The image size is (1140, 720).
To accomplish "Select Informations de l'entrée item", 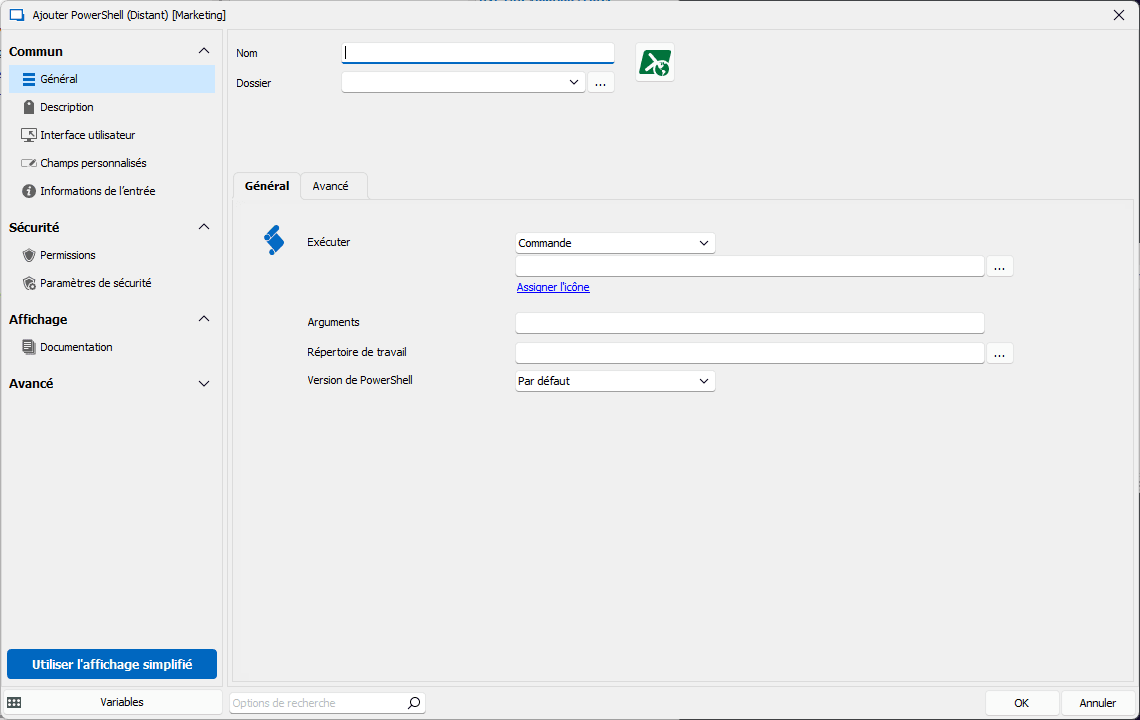I will 97,191.
